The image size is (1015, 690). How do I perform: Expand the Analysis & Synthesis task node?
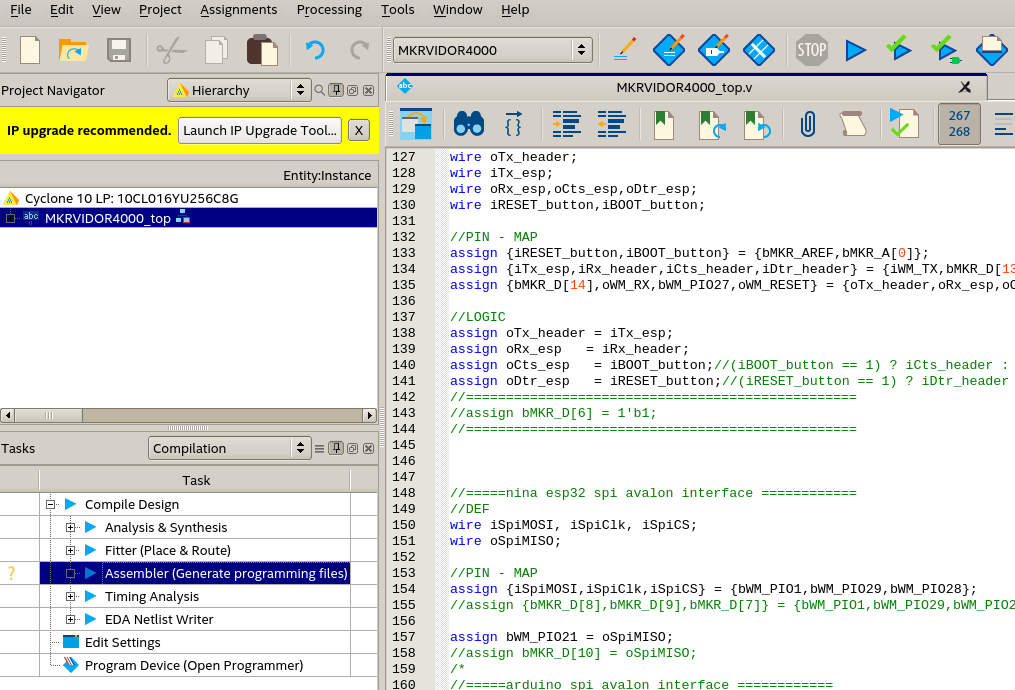pos(70,527)
